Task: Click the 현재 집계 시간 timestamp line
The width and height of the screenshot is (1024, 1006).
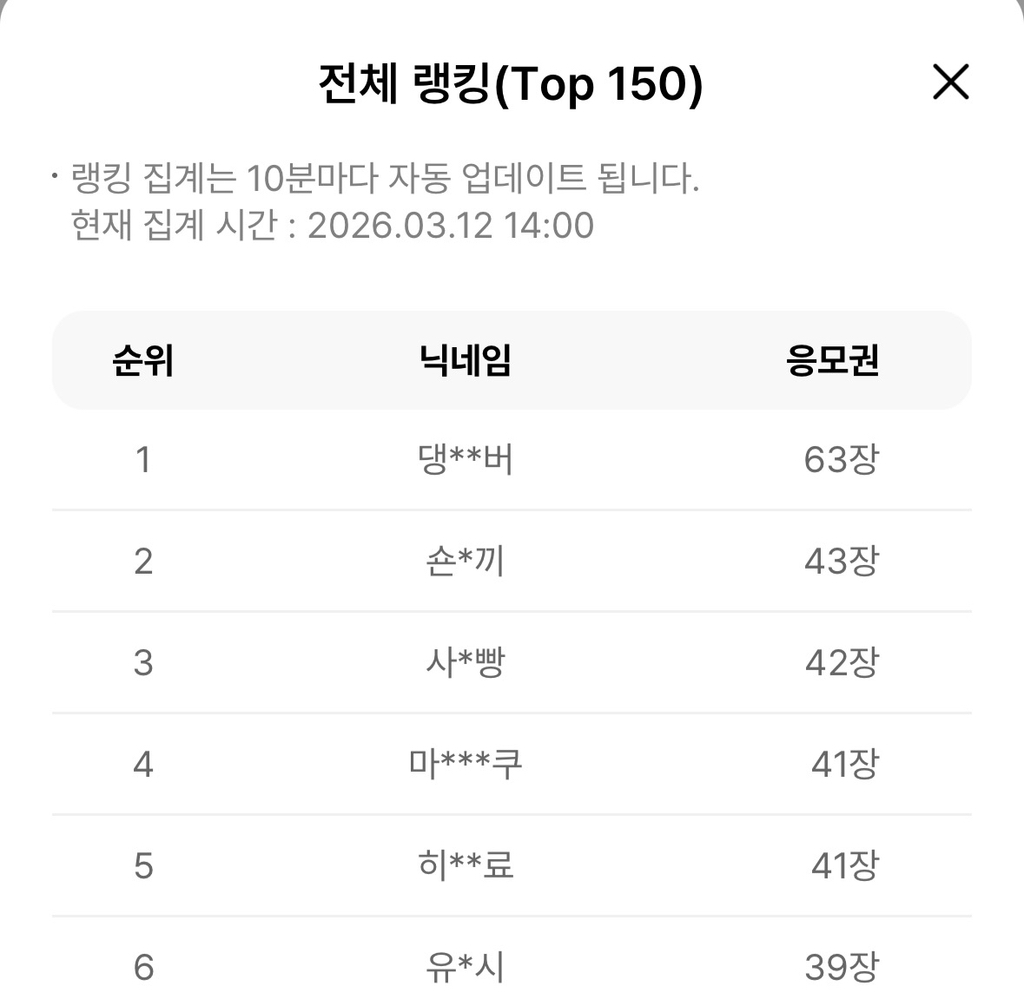Action: coord(332,225)
